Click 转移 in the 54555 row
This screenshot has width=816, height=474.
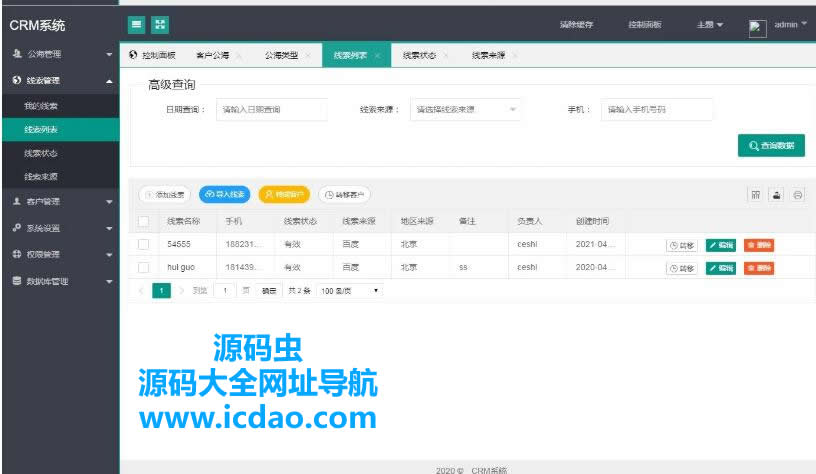click(682, 246)
